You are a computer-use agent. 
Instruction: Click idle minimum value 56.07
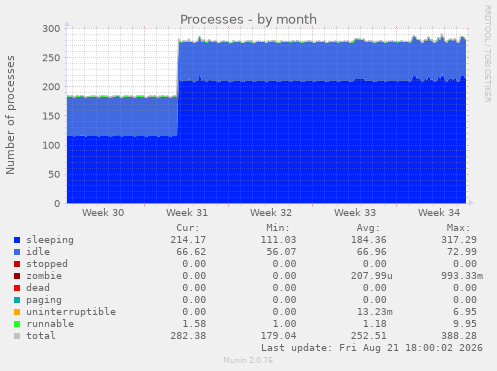[x=281, y=252]
